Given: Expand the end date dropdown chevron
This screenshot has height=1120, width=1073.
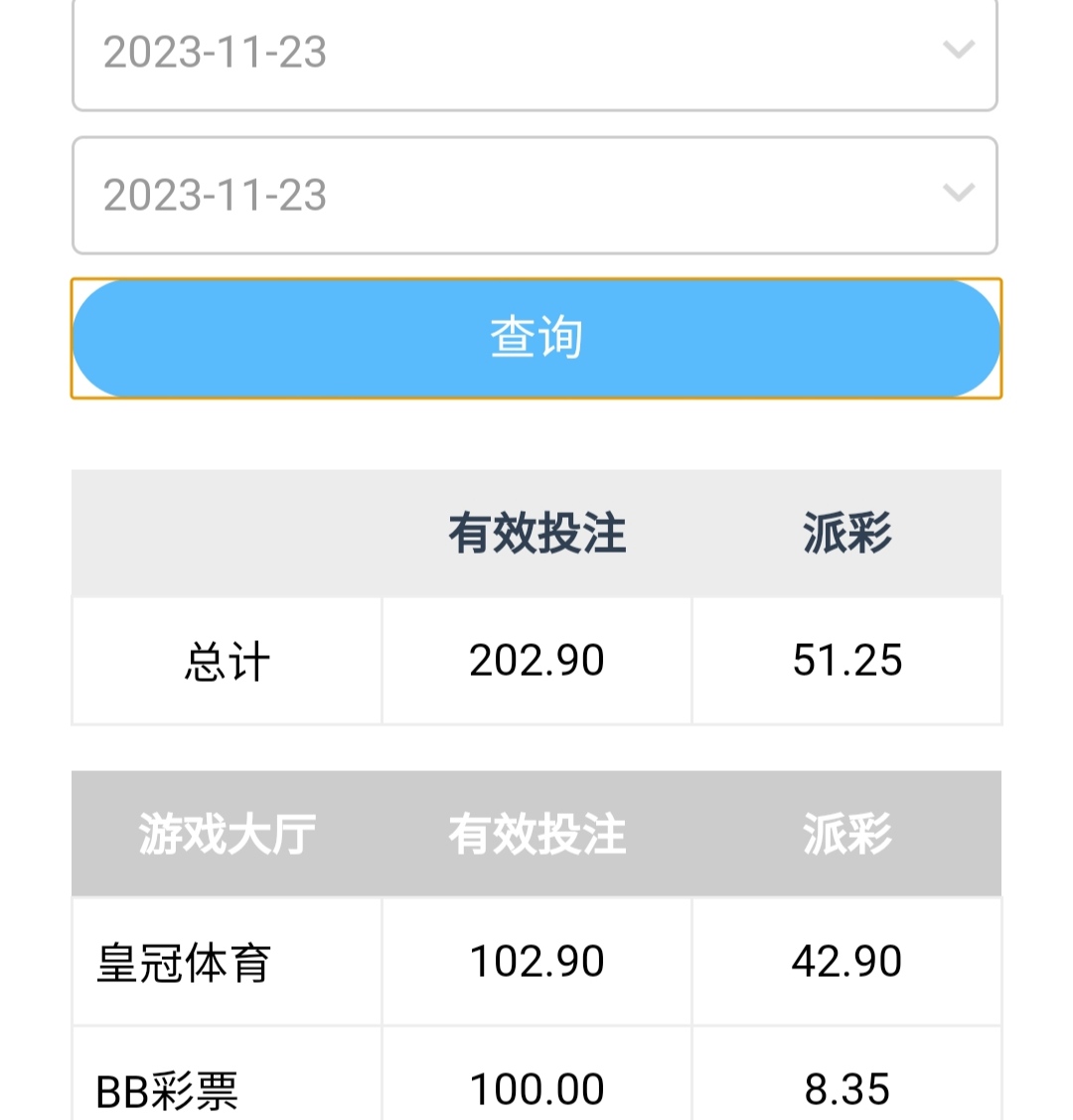Looking at the screenshot, I should point(958,192).
